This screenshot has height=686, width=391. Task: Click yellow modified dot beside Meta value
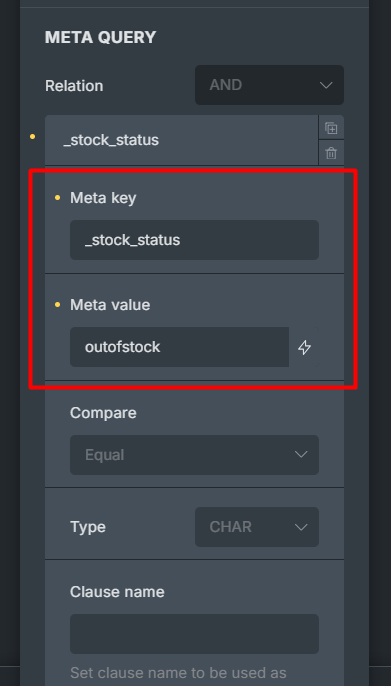tap(57, 305)
